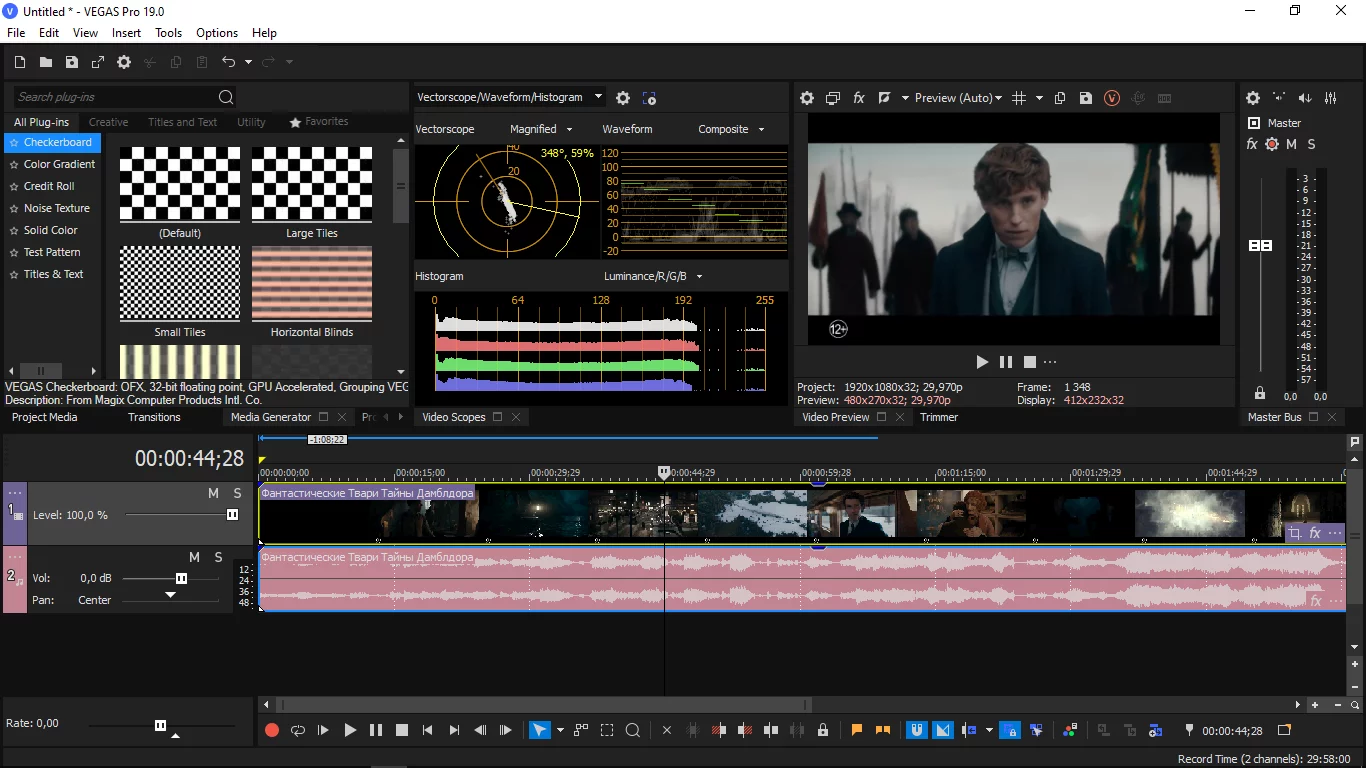Screen dimensions: 1366x768
Task: Select the Zoom magnifier tool in transport bar
Action: click(633, 730)
